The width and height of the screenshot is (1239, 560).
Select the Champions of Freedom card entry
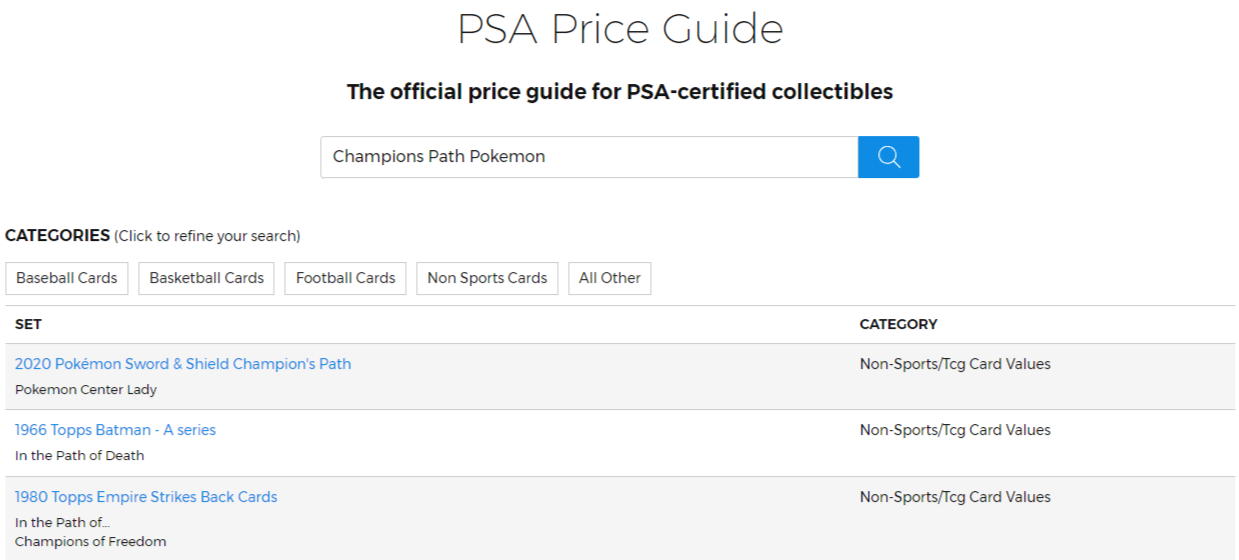tap(91, 542)
